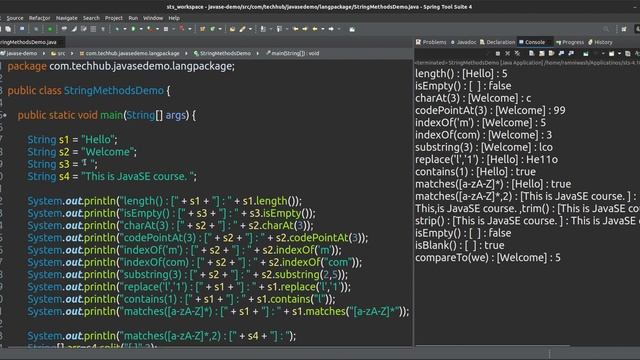Viewport: 640px width, 360px height.
Task: Open the Debug button dropdown arrow
Action: pos(125,29)
